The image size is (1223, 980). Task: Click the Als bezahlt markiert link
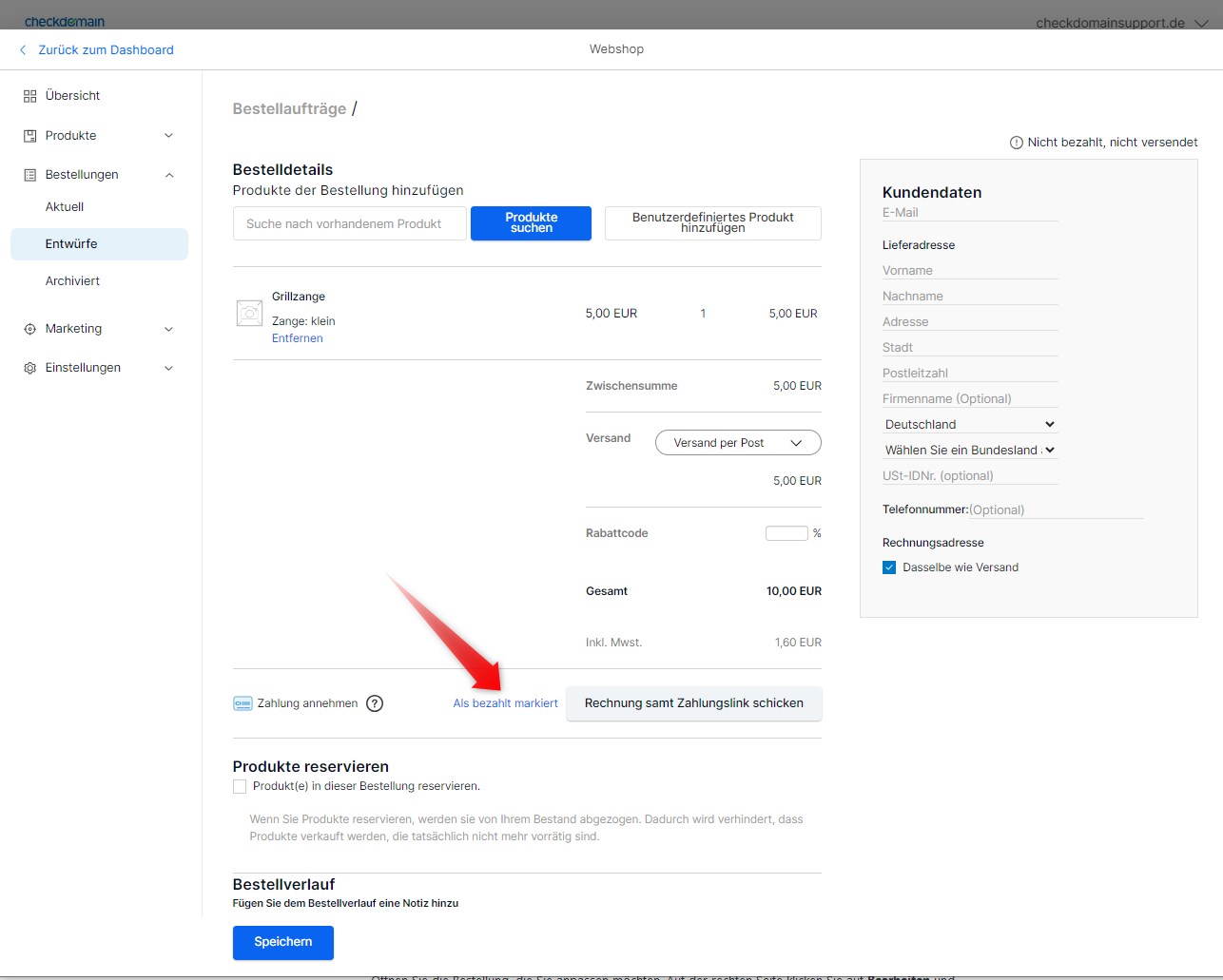(505, 703)
